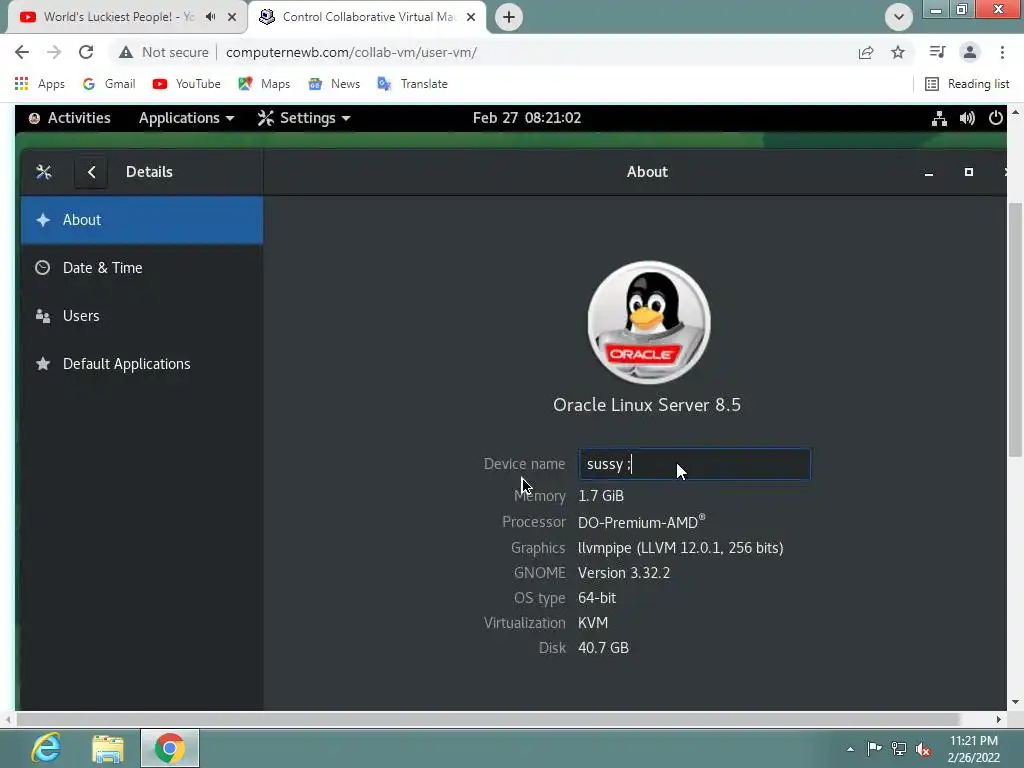Show hidden tray icons arrow
Viewport: 1024px width, 768px height.
click(850, 749)
